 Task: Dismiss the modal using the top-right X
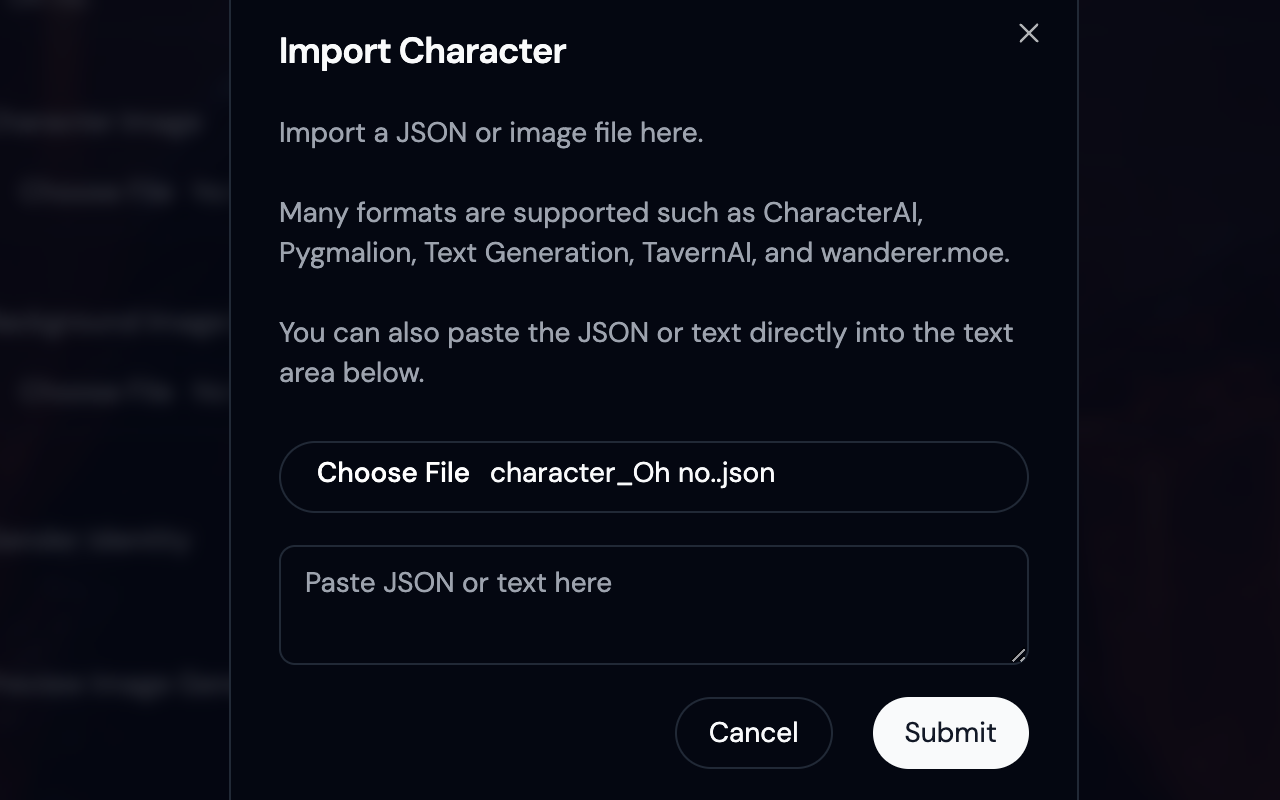point(1028,33)
